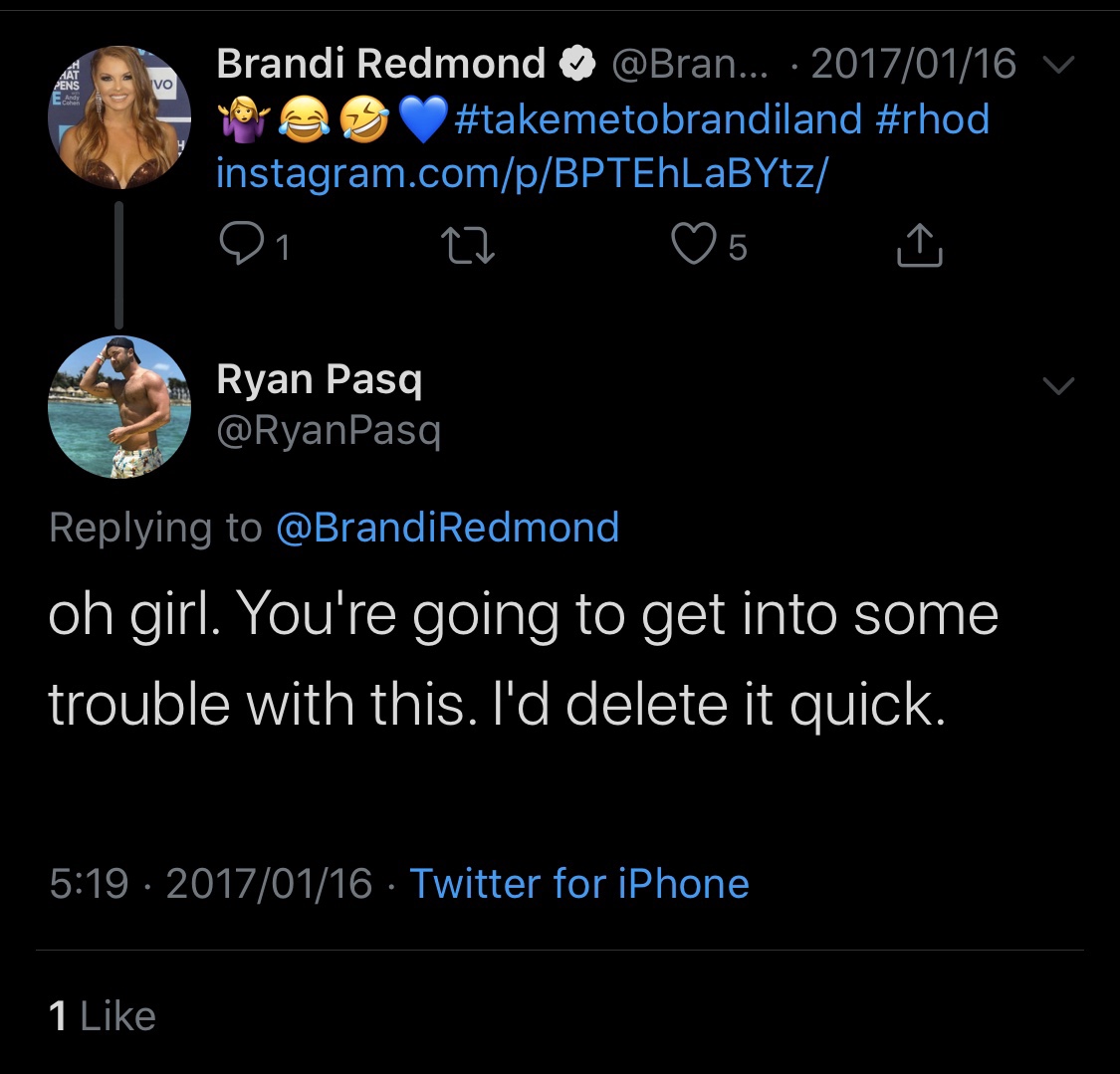Image resolution: width=1120 pixels, height=1074 pixels.
Task: Open Ryan Pasq's profile picture
Action: point(119,407)
